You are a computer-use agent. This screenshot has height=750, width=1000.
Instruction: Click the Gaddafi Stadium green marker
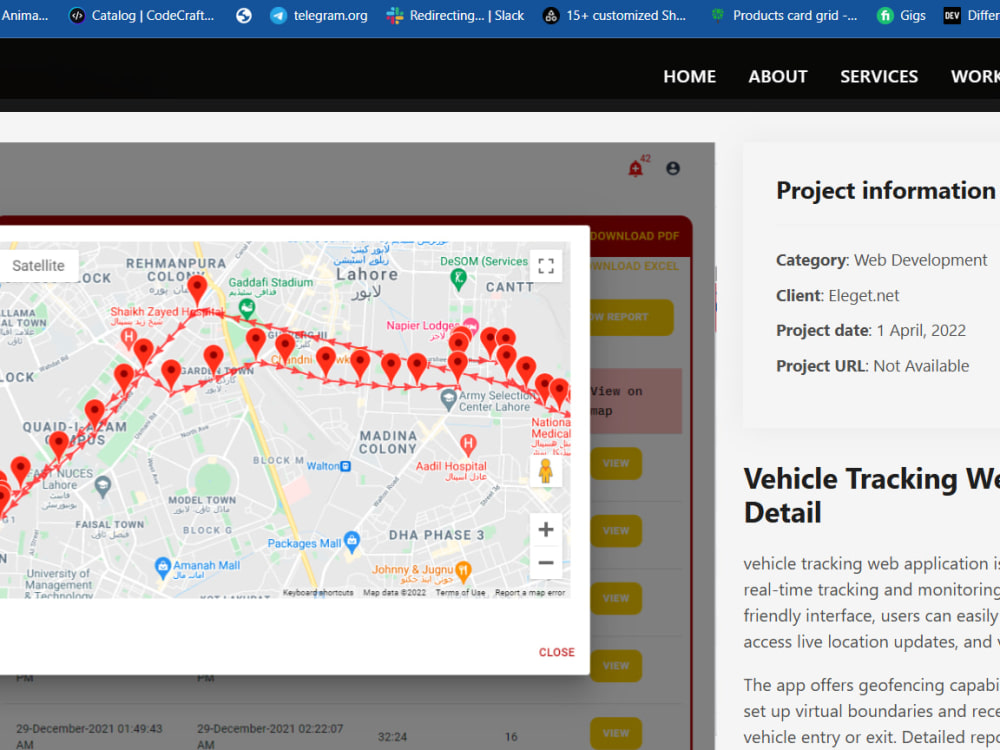(x=247, y=309)
